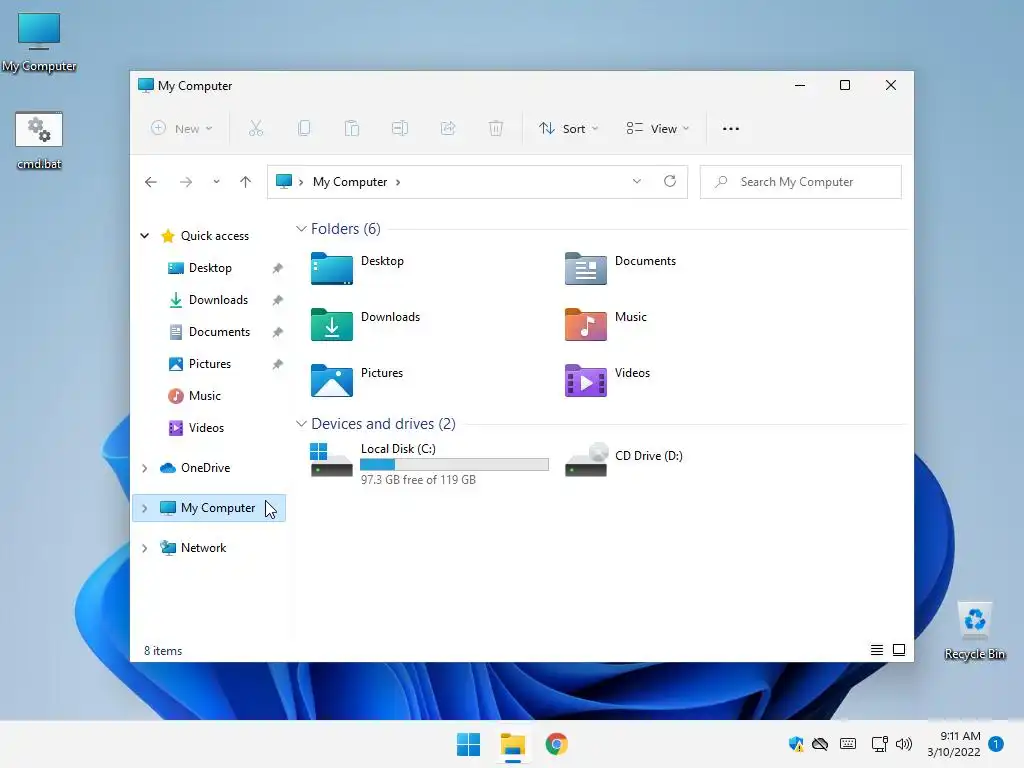The width and height of the screenshot is (1024, 768).
Task: Go back with the left arrow
Action: 151,182
